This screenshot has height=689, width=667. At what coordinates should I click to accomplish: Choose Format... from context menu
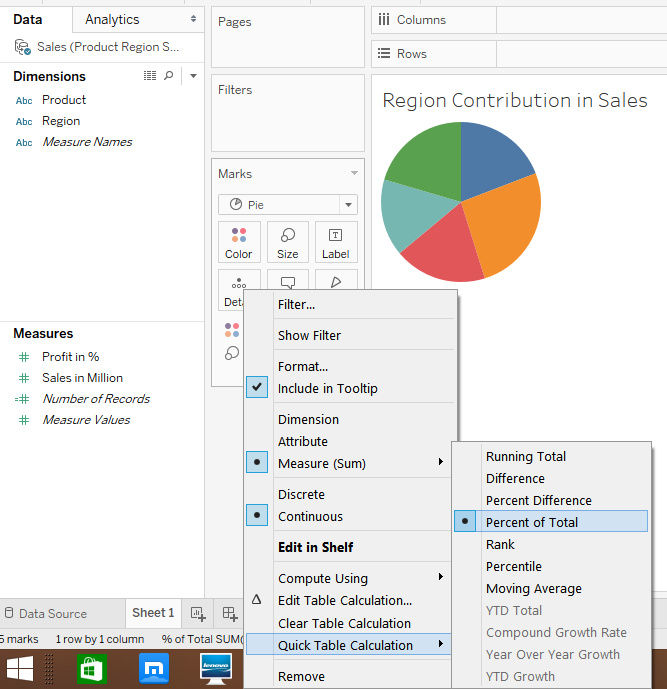(x=303, y=366)
